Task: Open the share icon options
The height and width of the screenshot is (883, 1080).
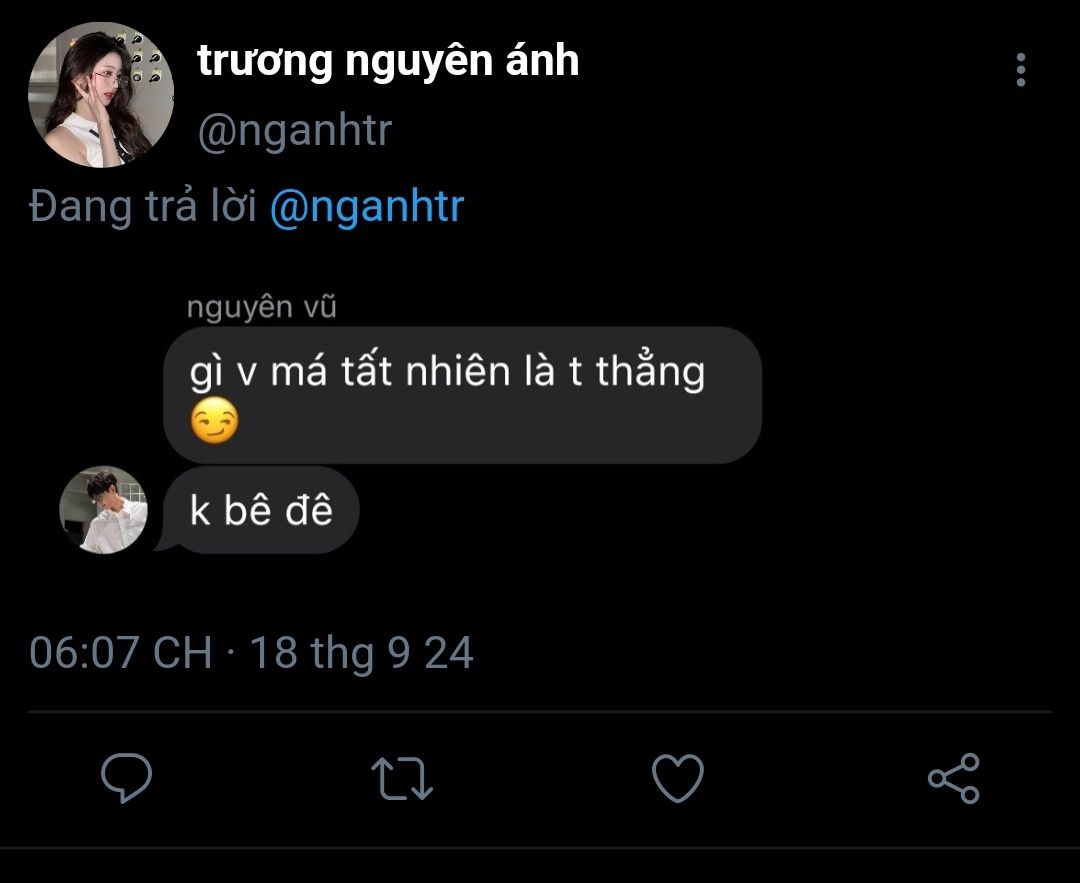Action: tap(954, 779)
